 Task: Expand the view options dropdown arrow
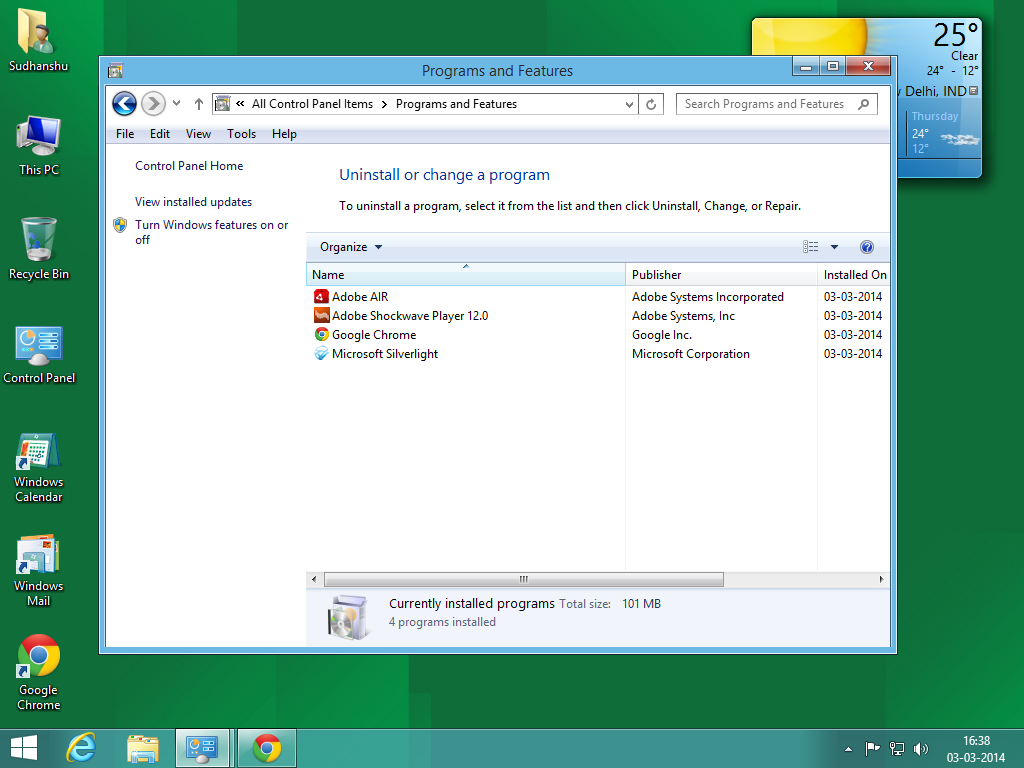click(833, 247)
